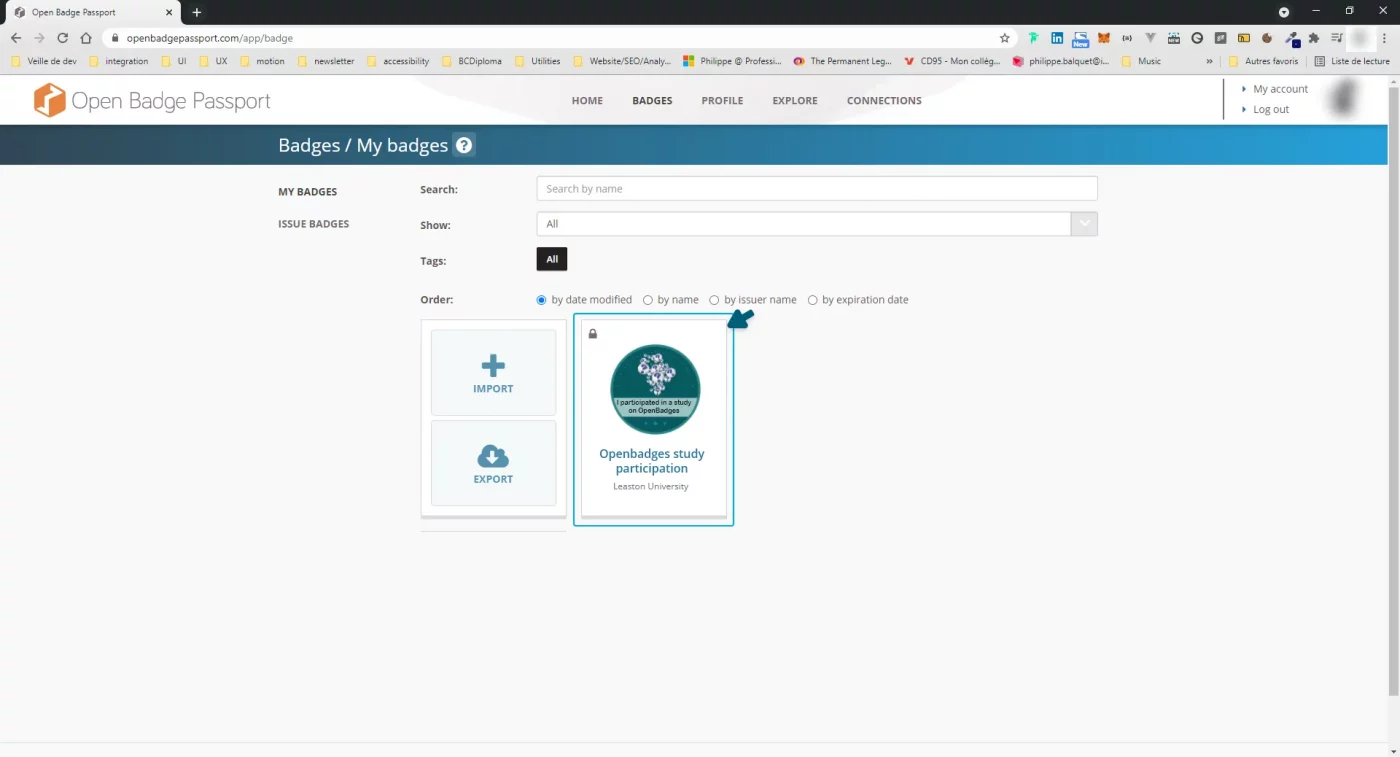
Task: Click the IMPORT button
Action: click(493, 373)
